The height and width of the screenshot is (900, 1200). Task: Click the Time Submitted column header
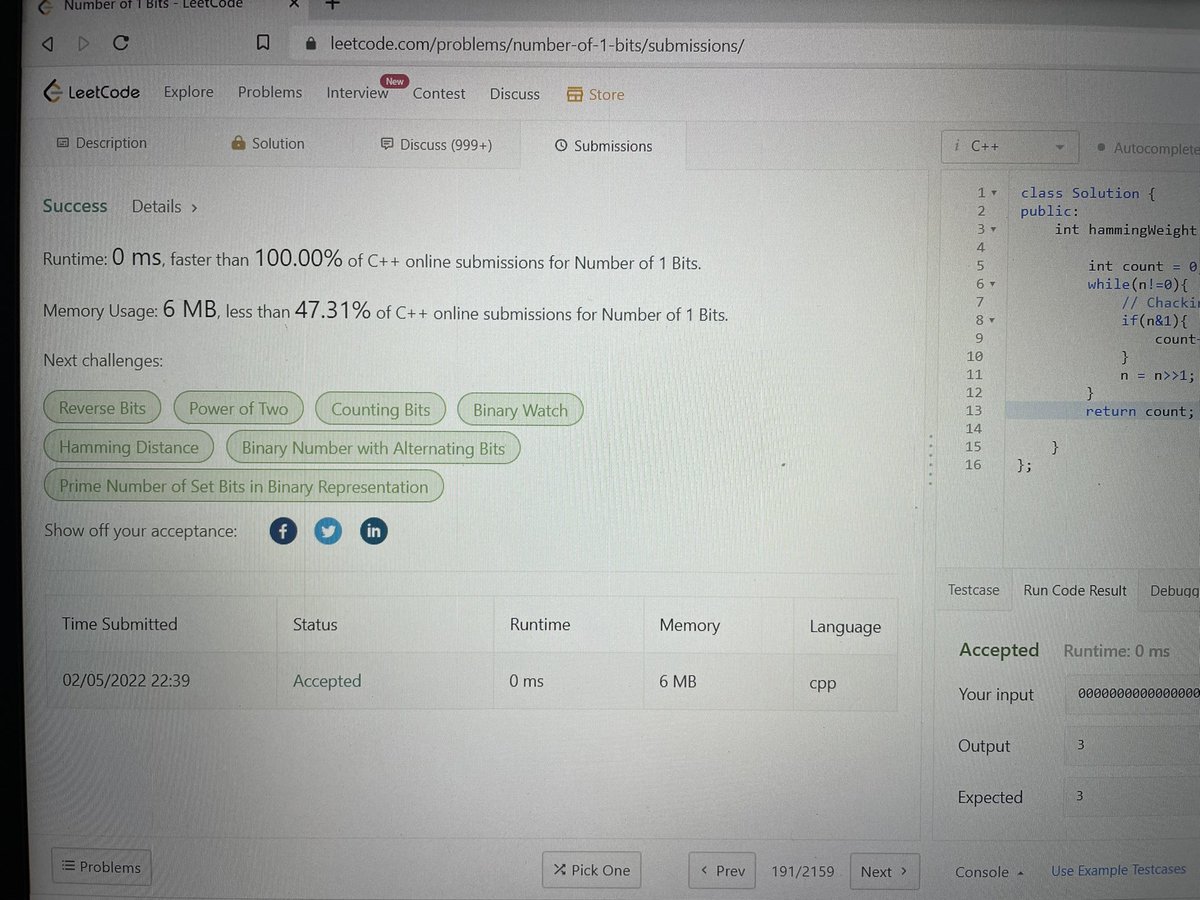point(119,624)
